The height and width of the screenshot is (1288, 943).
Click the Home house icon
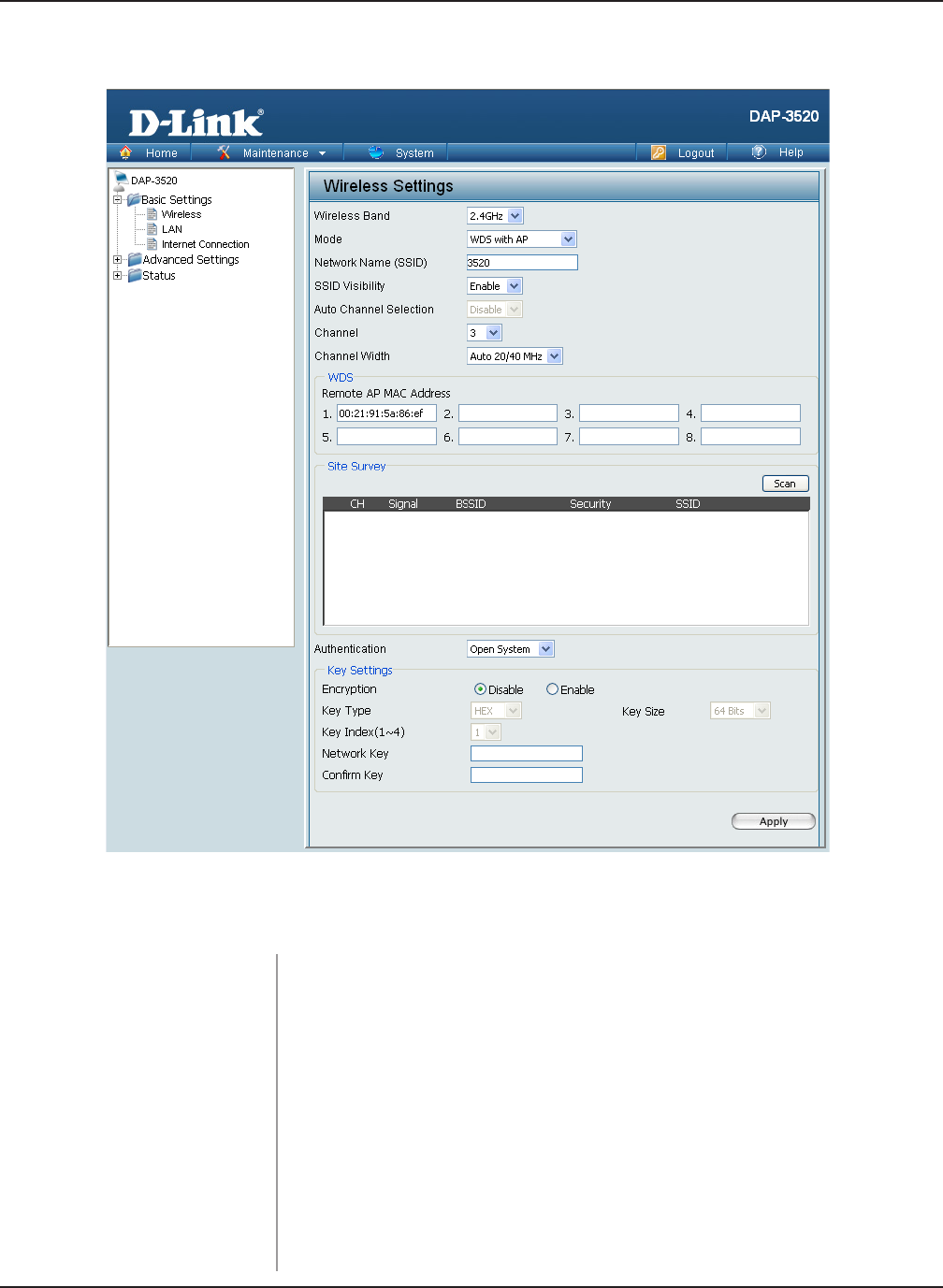(x=125, y=152)
